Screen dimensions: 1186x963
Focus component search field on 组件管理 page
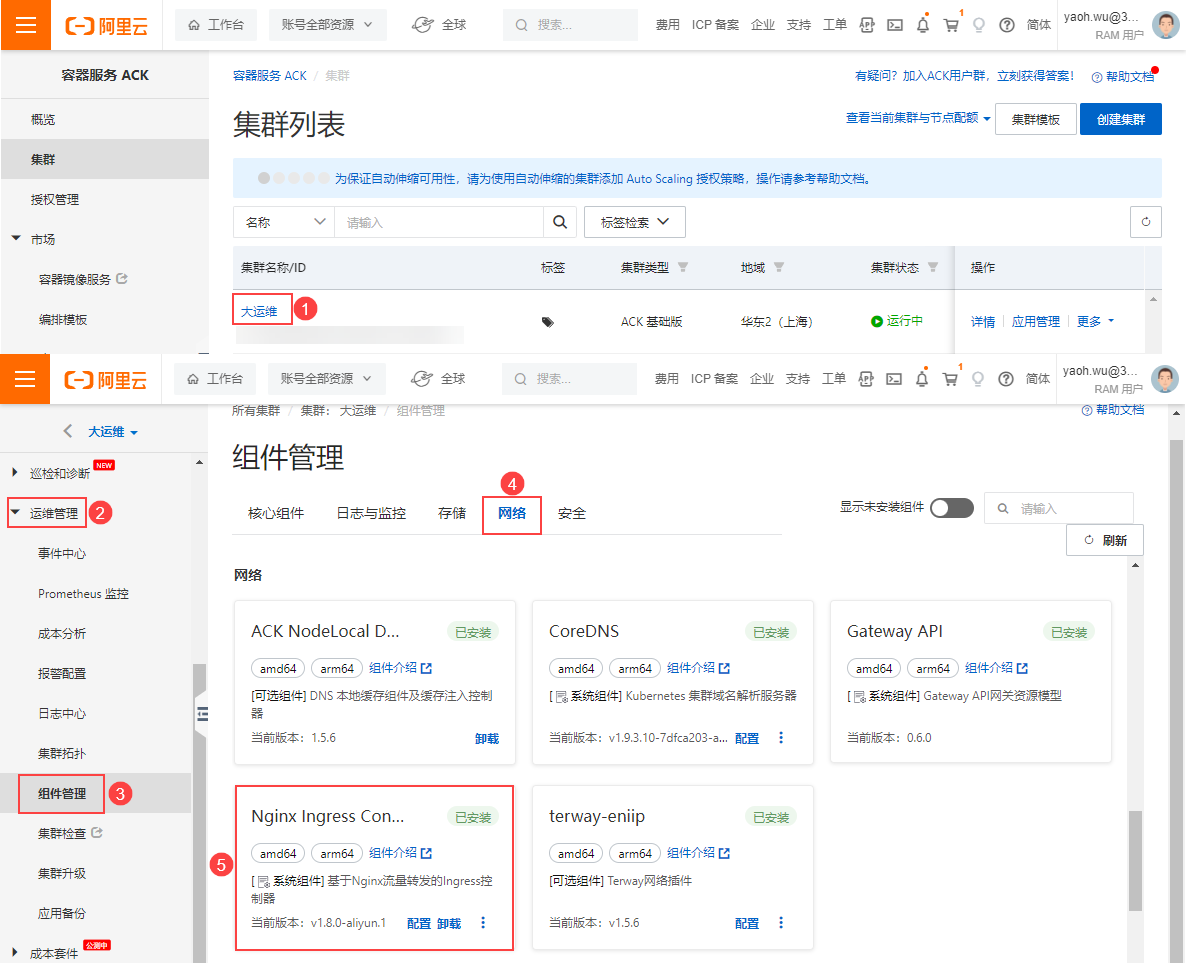pyautogui.click(x=1059, y=508)
